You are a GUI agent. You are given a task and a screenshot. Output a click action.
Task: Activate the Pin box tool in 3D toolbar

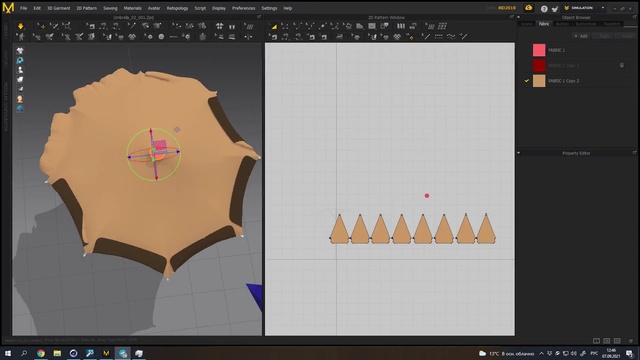(66, 26)
